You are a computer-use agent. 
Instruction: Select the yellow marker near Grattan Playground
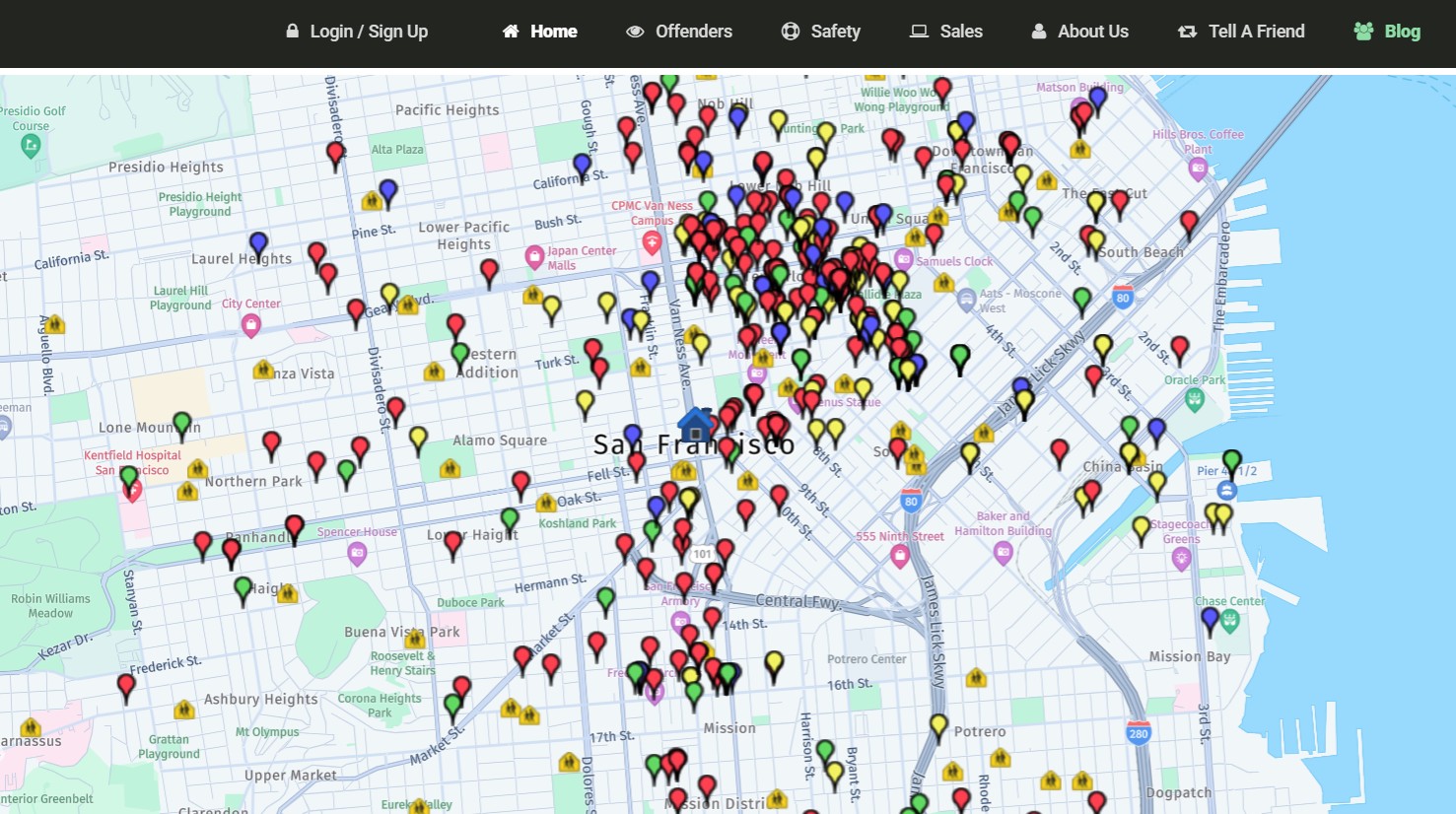point(184,711)
